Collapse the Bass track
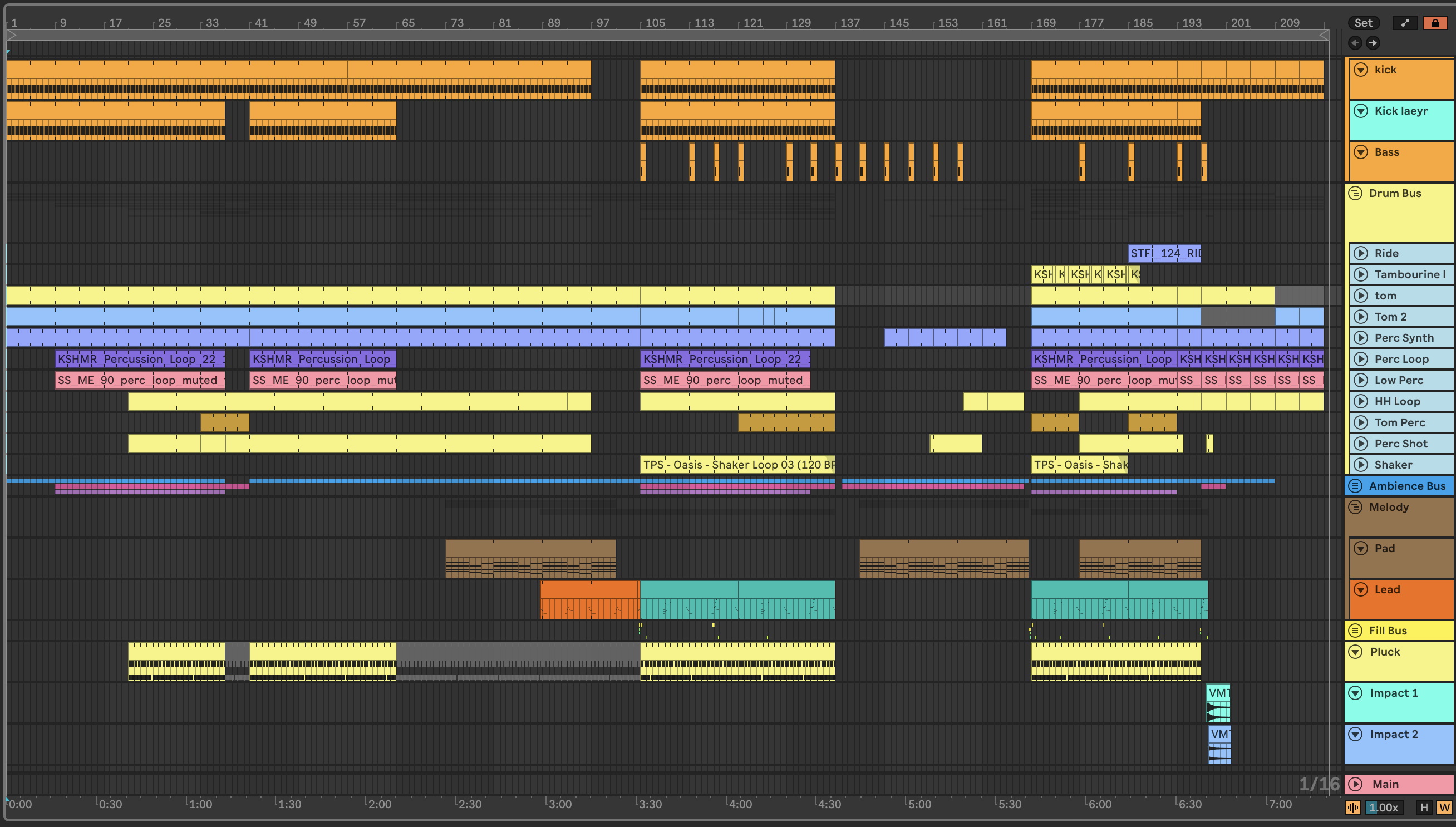This screenshot has width=1456, height=827. tap(1361, 152)
